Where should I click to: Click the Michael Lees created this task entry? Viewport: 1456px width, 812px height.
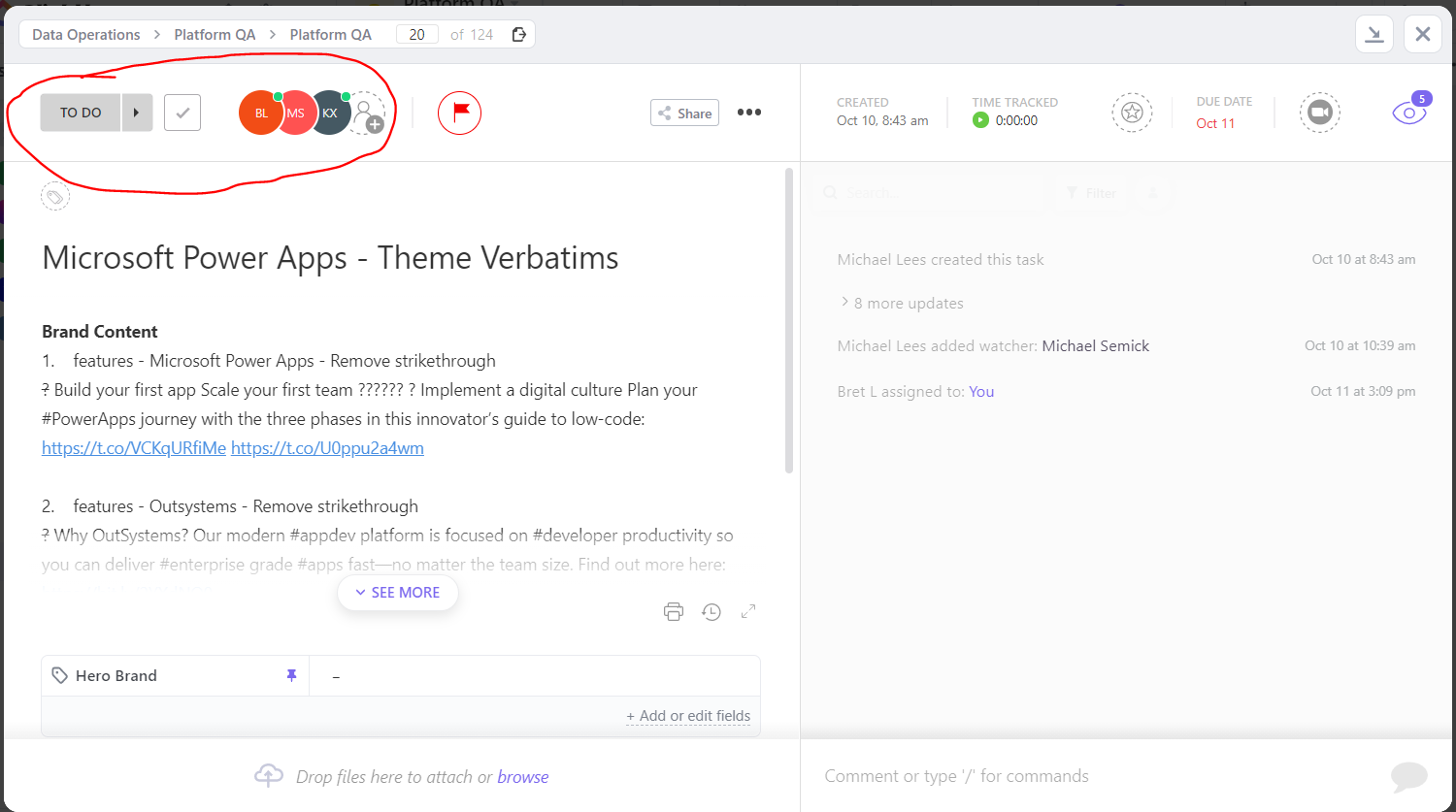point(941,260)
